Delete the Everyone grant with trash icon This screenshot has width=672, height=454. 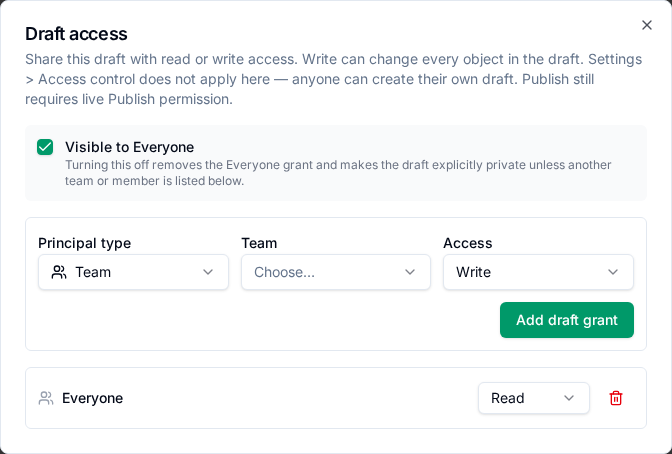point(616,398)
